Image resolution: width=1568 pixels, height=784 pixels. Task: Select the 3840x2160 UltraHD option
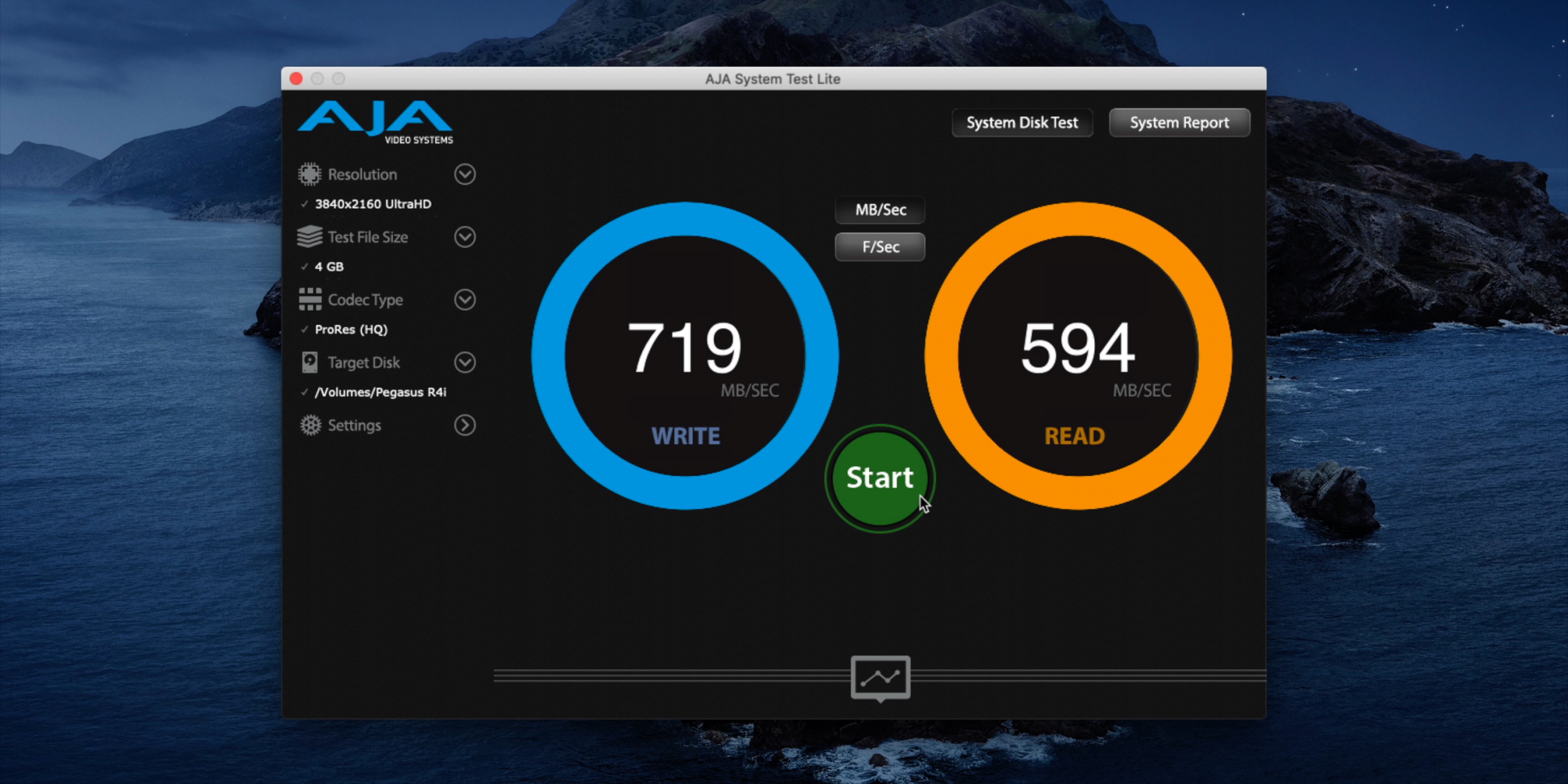[x=372, y=204]
